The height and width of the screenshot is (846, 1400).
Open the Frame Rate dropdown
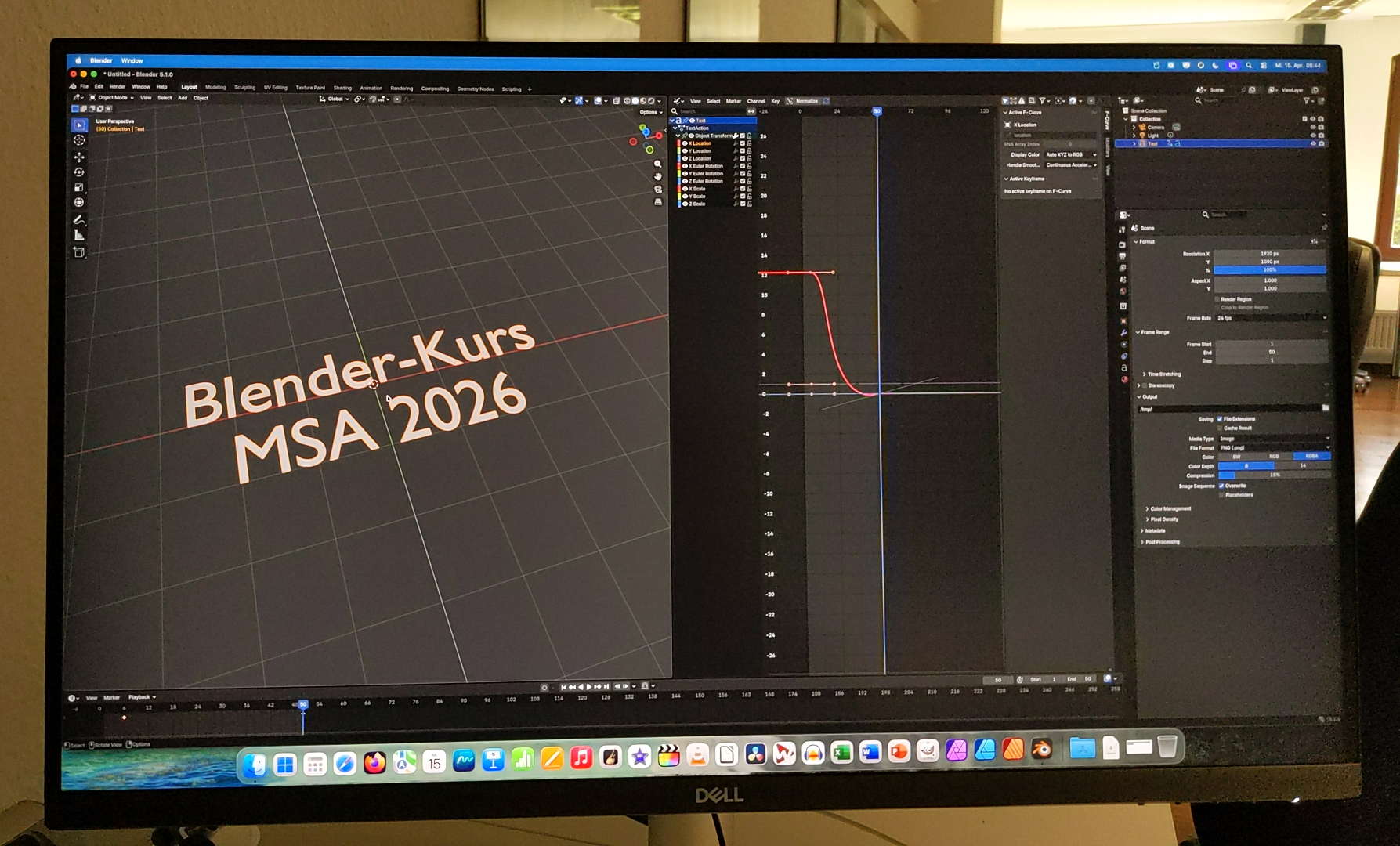(1271, 318)
